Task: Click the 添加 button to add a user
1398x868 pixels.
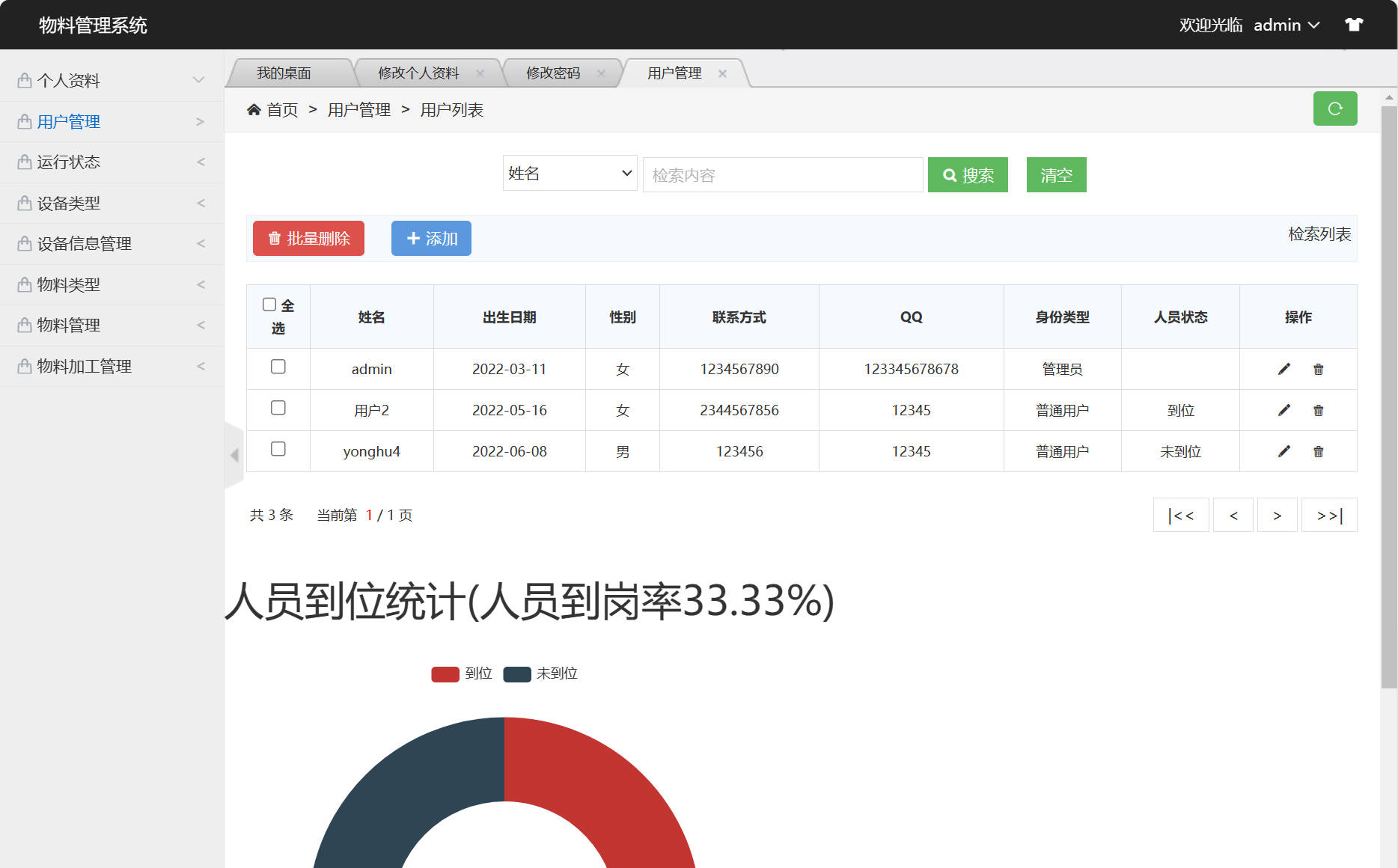Action: pyautogui.click(x=430, y=238)
